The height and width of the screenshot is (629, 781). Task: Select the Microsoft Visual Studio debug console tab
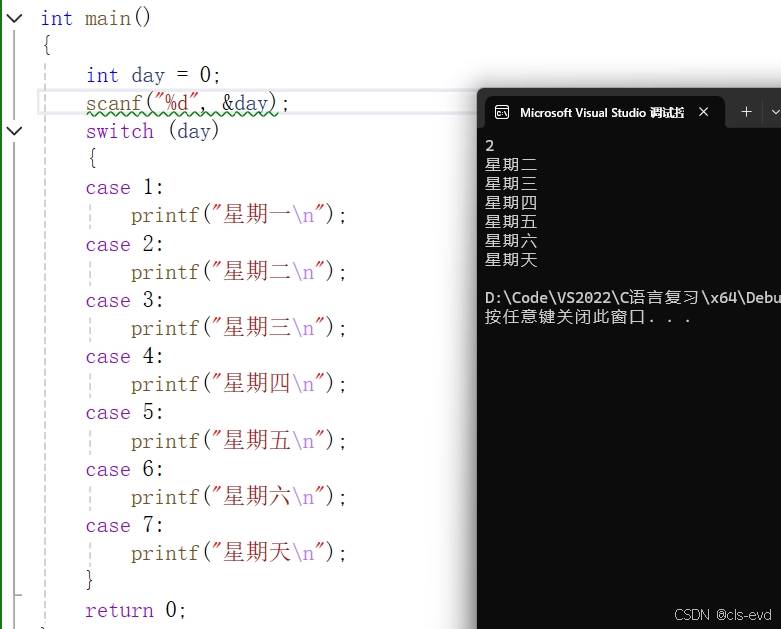pos(604,112)
